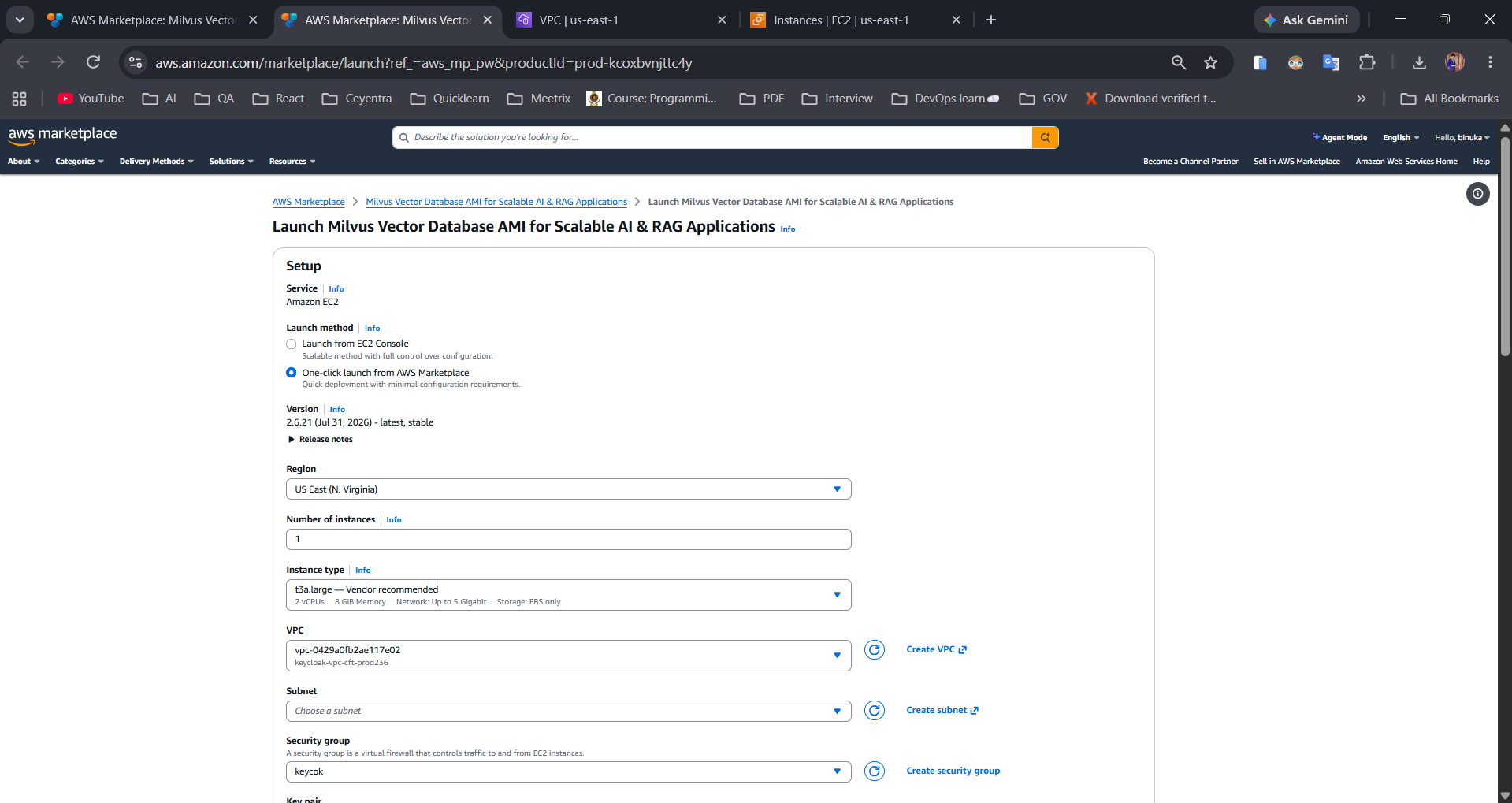Refresh the VPC list
This screenshot has width=1512, height=803.
coord(875,649)
